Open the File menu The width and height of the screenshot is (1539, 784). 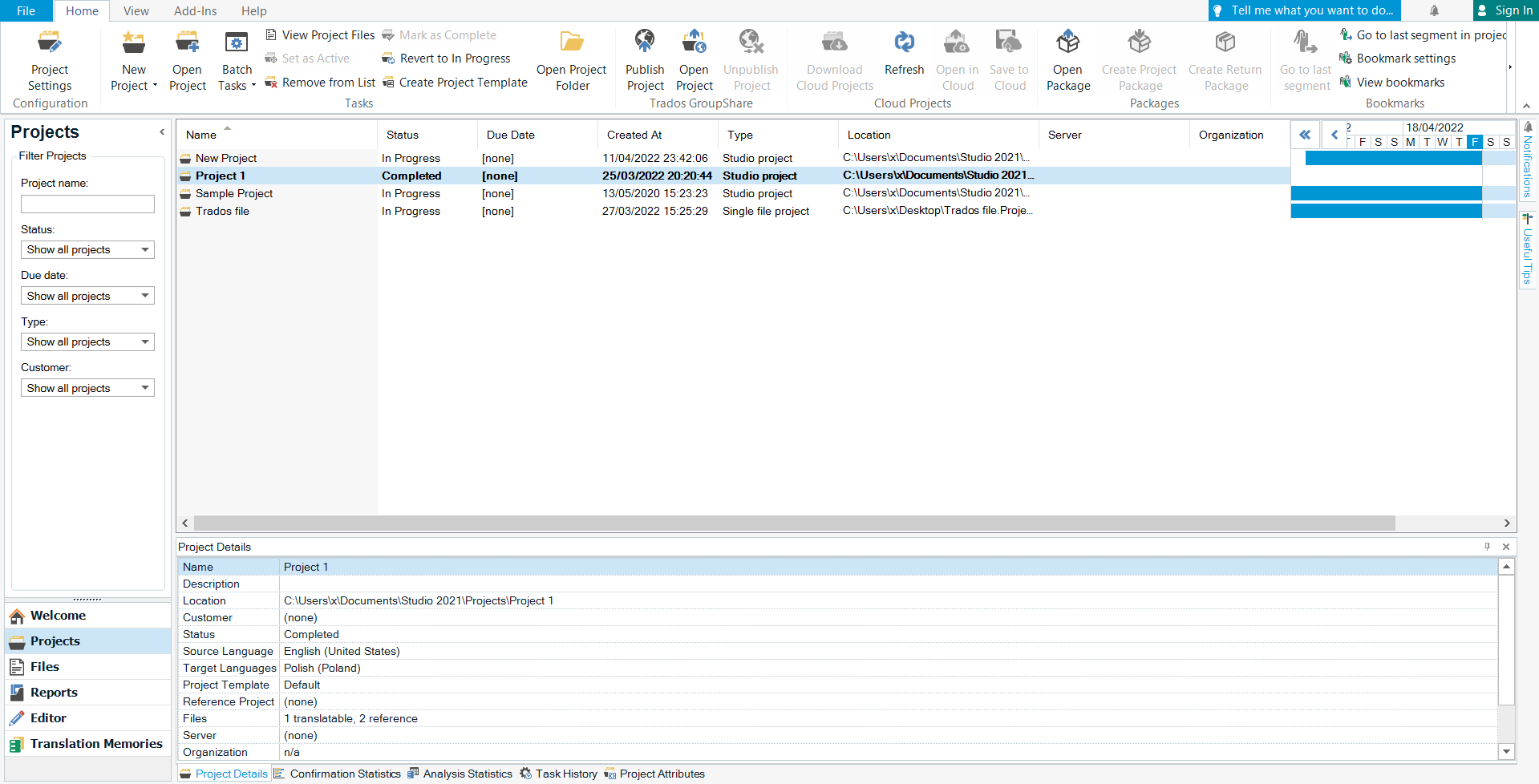pyautogui.click(x=26, y=10)
